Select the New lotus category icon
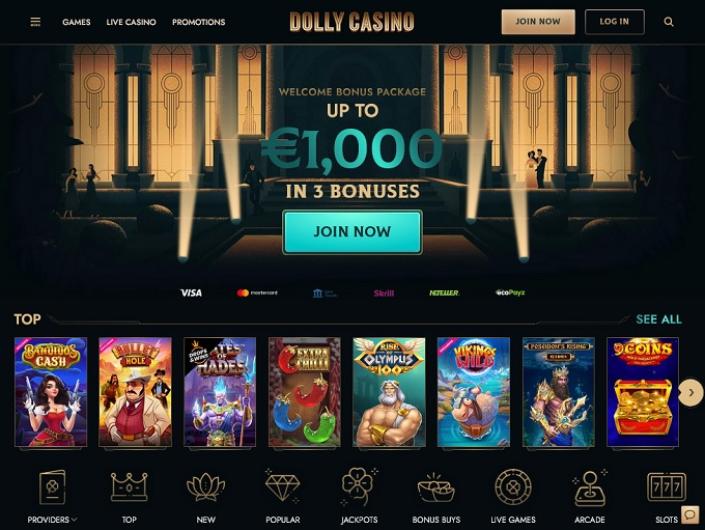Viewport: 705px width, 530px height. 205,488
